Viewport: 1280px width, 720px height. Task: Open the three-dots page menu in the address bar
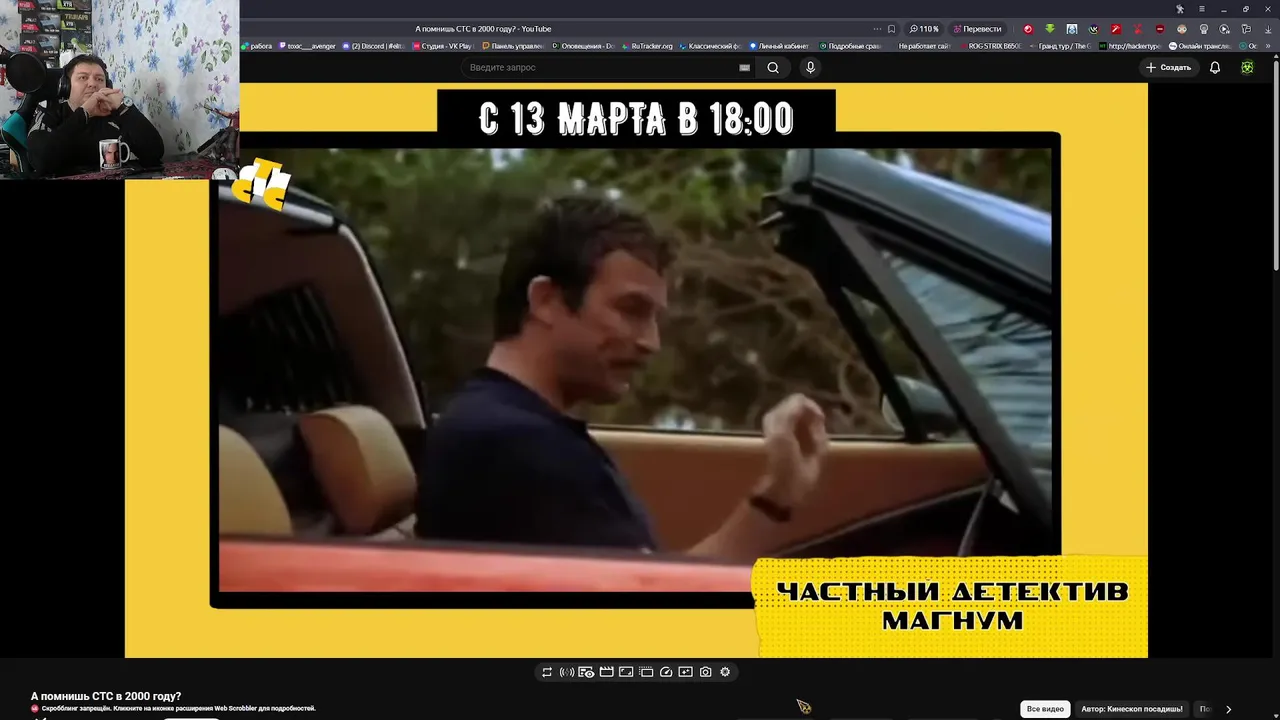pos(877,29)
